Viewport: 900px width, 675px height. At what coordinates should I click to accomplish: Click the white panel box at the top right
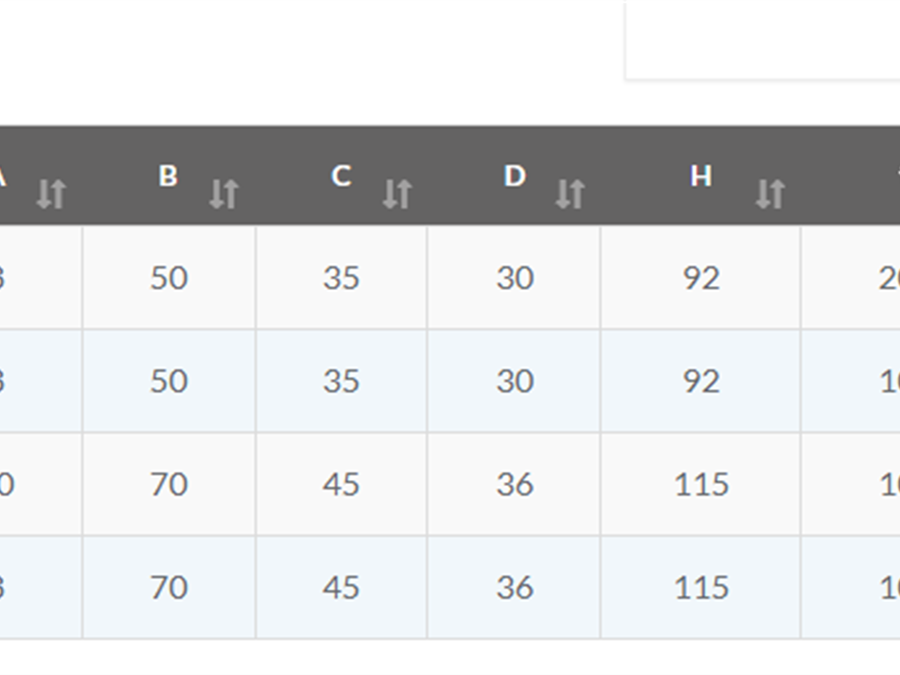click(763, 39)
